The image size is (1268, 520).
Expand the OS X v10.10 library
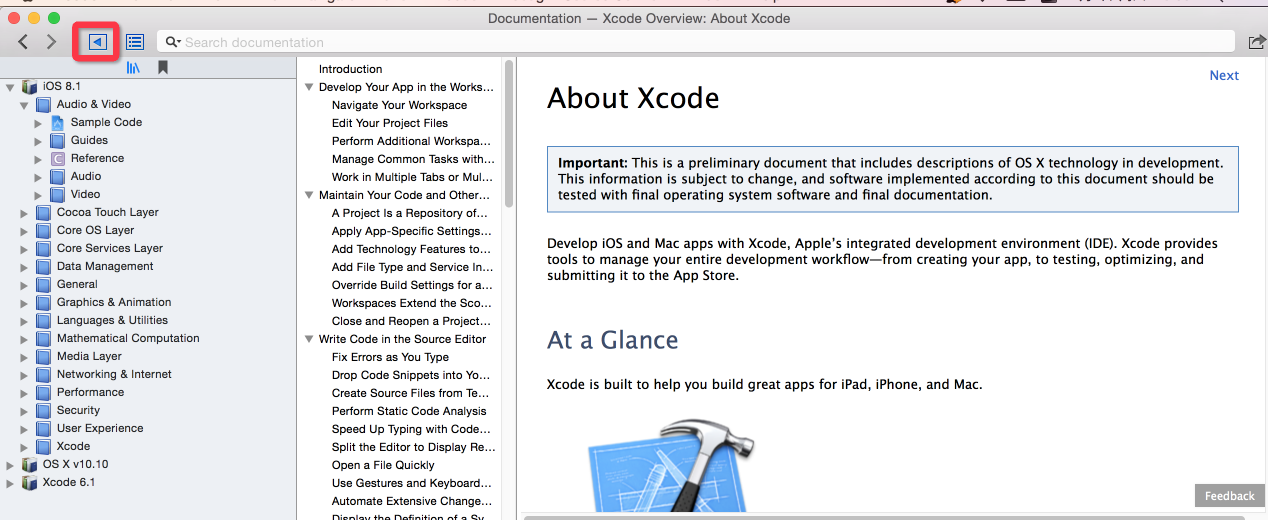point(10,465)
